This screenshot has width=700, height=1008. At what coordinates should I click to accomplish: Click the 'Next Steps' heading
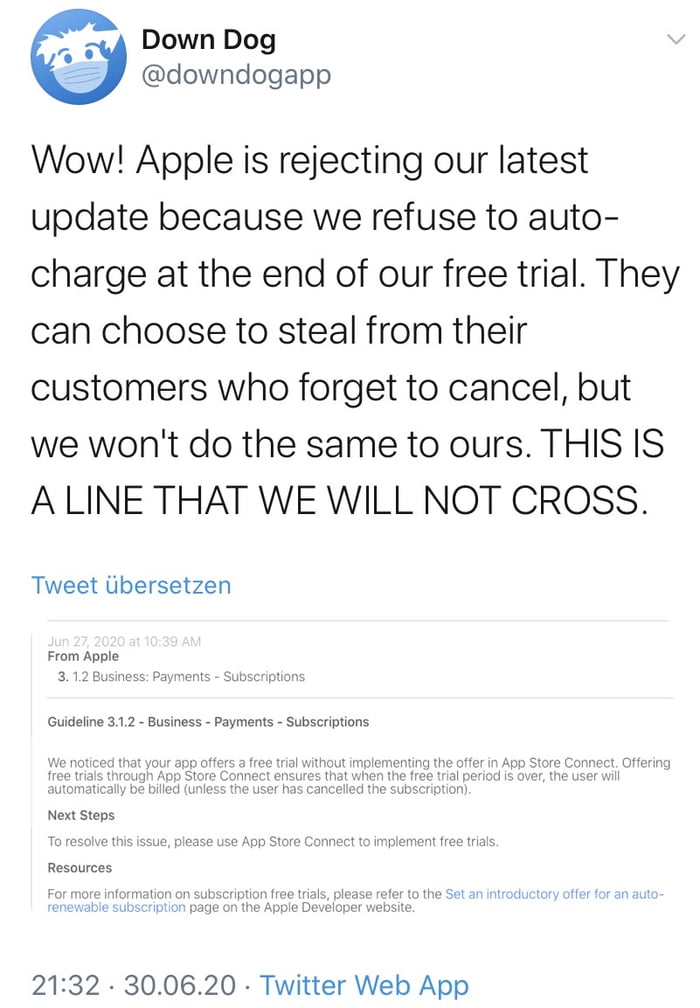(81, 815)
